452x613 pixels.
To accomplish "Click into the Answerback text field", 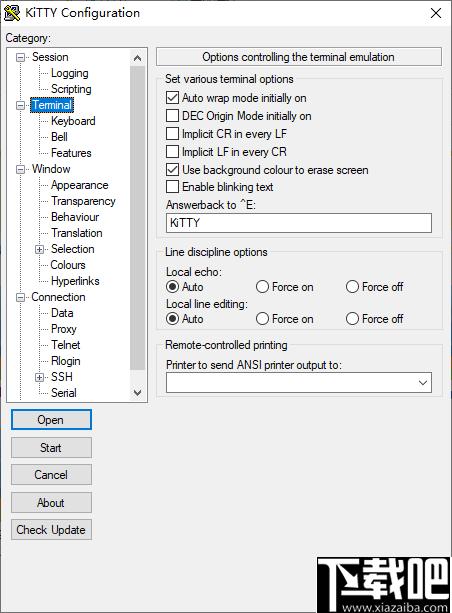I will pos(299,223).
